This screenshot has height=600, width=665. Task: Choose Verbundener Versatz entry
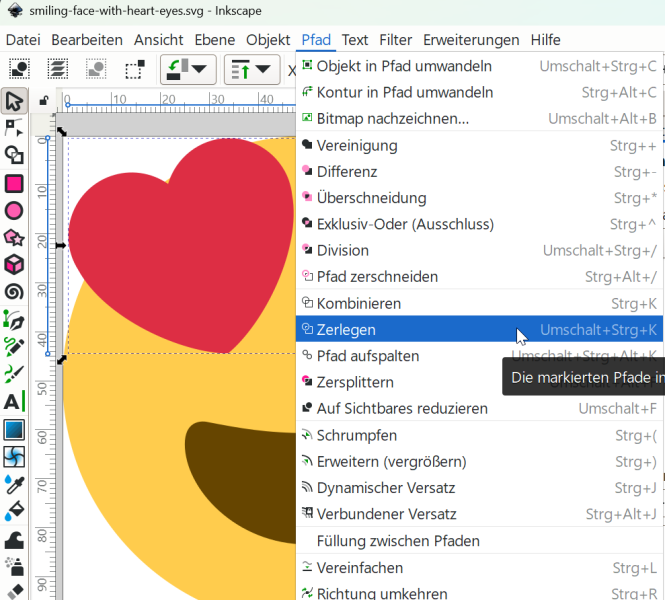(x=479, y=514)
